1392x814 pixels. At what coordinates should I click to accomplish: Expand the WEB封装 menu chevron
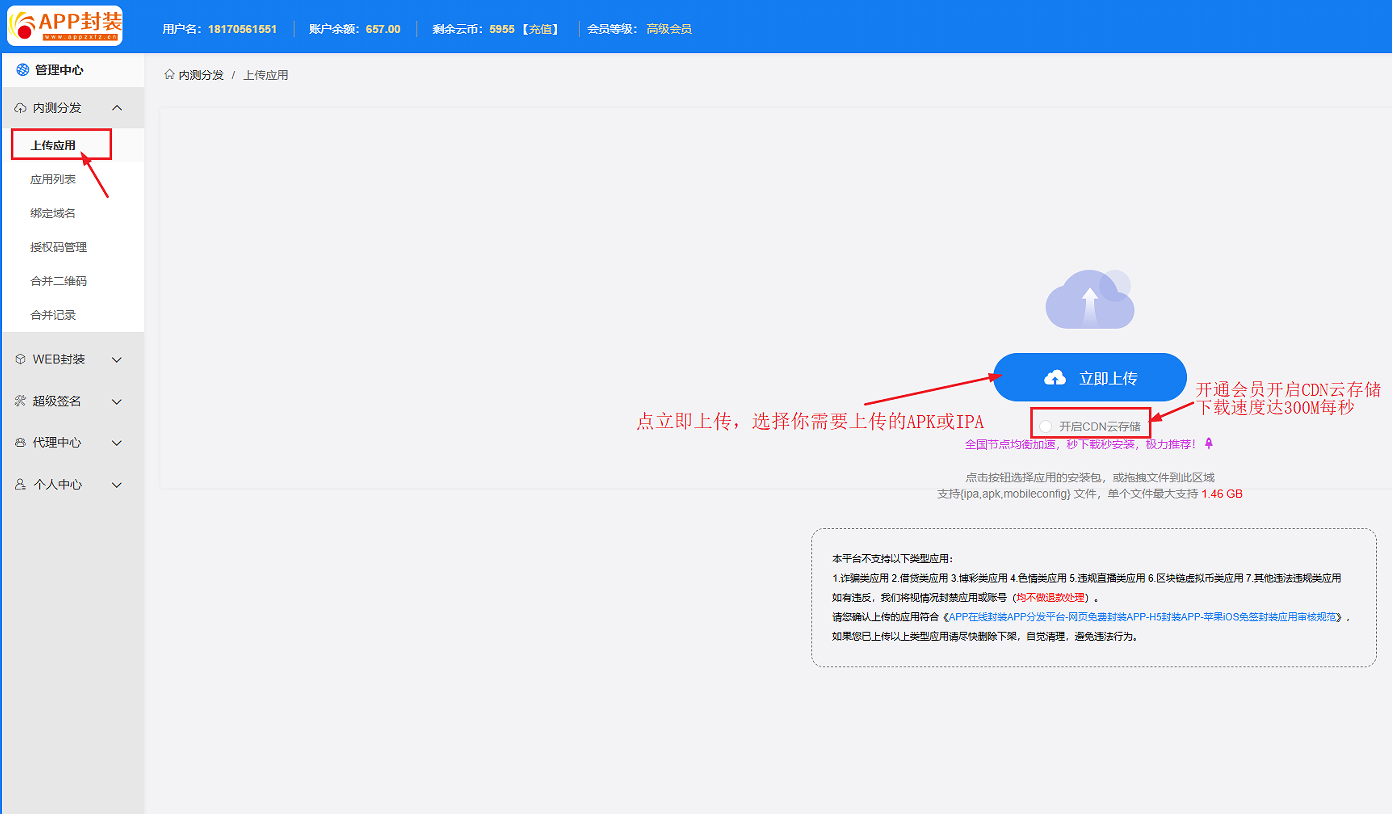(117, 359)
